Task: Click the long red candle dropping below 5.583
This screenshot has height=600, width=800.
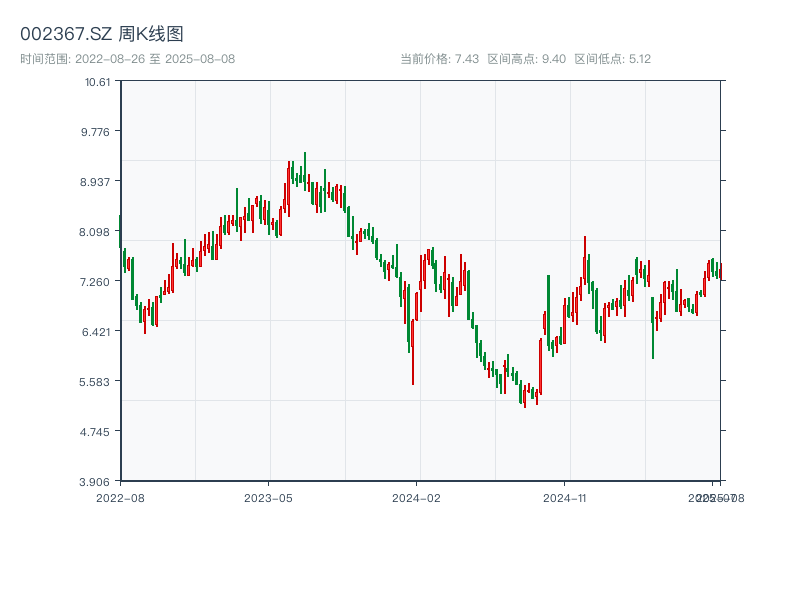Action: [x=413, y=350]
